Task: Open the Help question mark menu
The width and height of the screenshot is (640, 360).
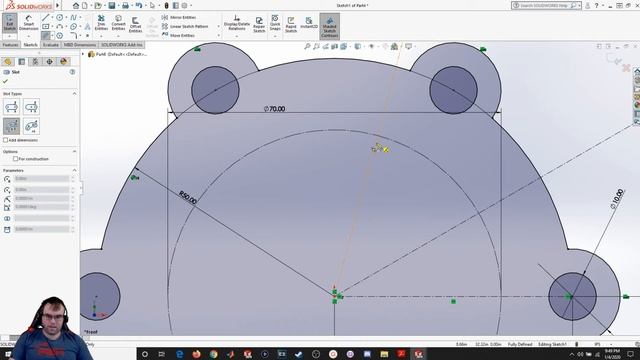Action: point(596,6)
